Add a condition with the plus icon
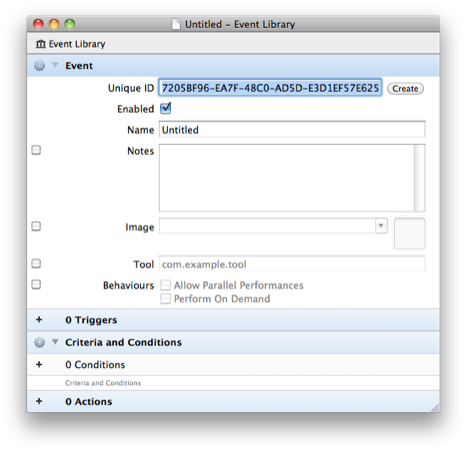The width and height of the screenshot is (466, 450). click(x=39, y=364)
